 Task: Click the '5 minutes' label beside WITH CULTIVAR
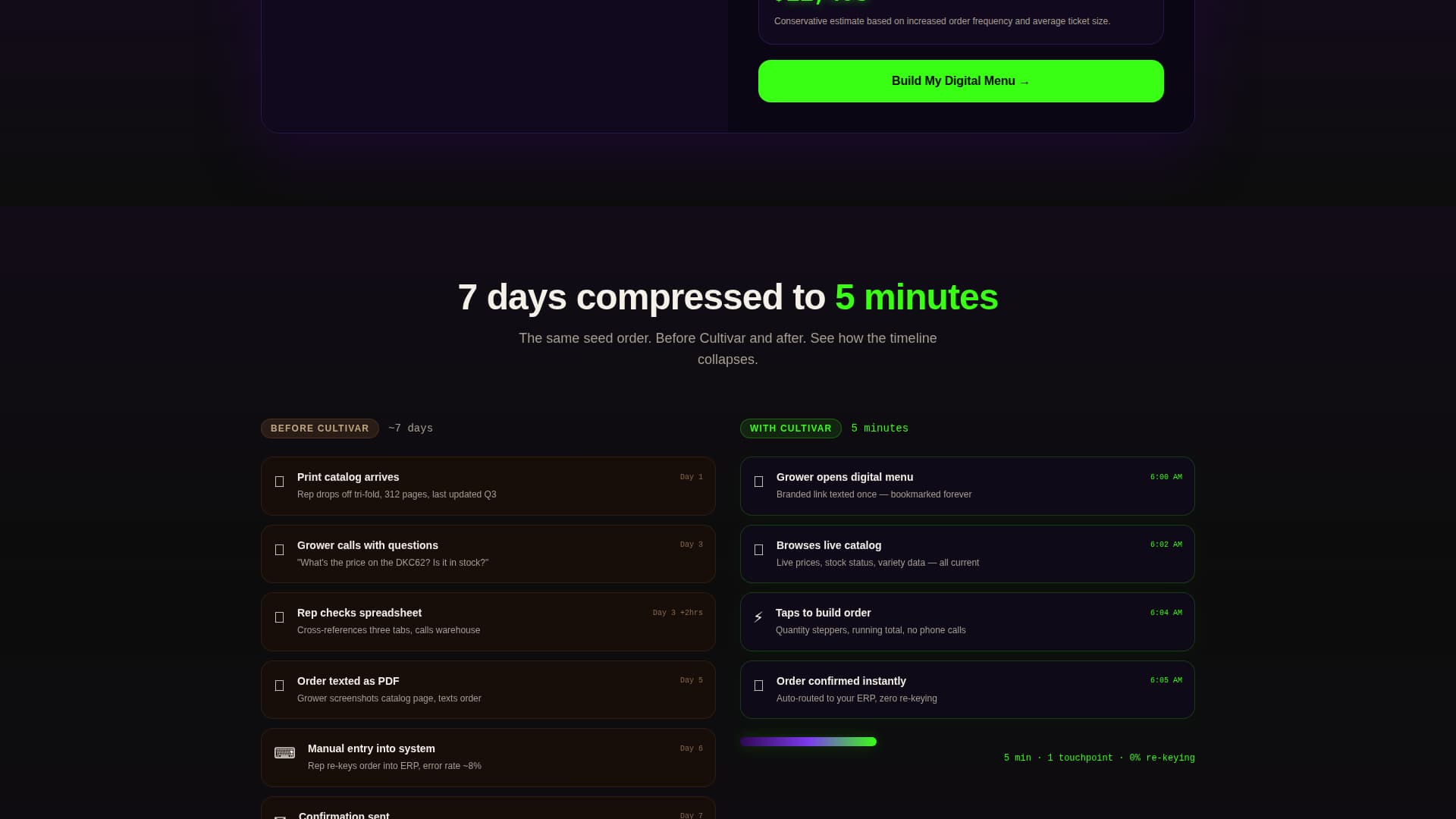[880, 428]
